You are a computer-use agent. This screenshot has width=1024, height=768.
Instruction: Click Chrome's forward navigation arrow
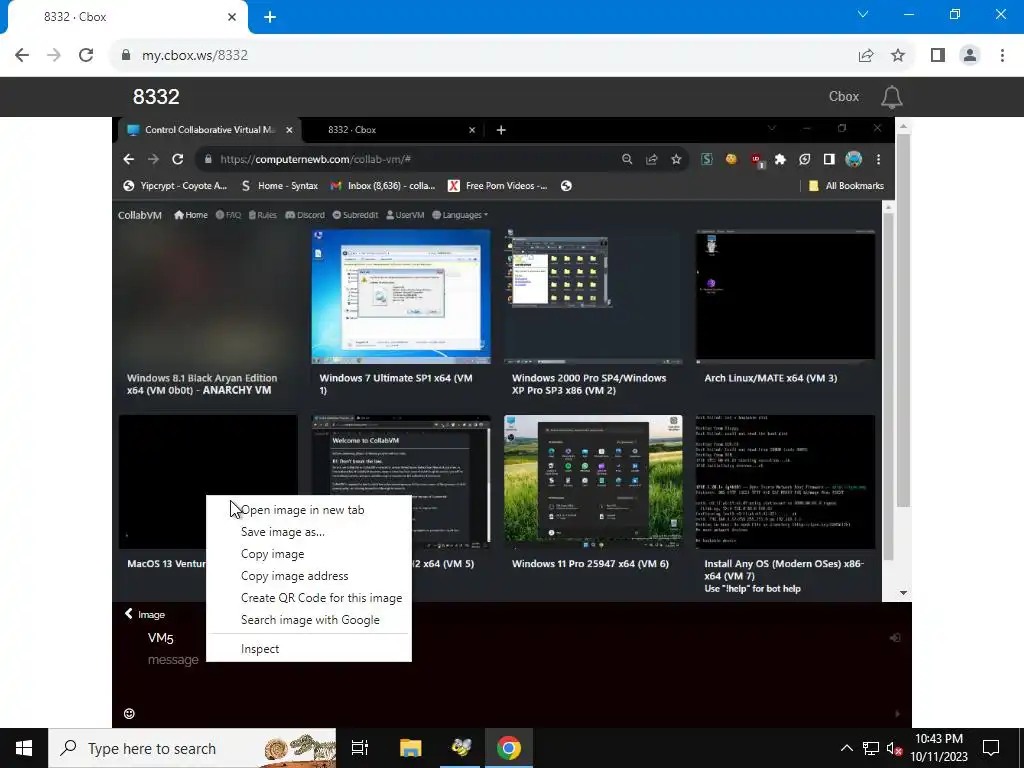click(54, 56)
